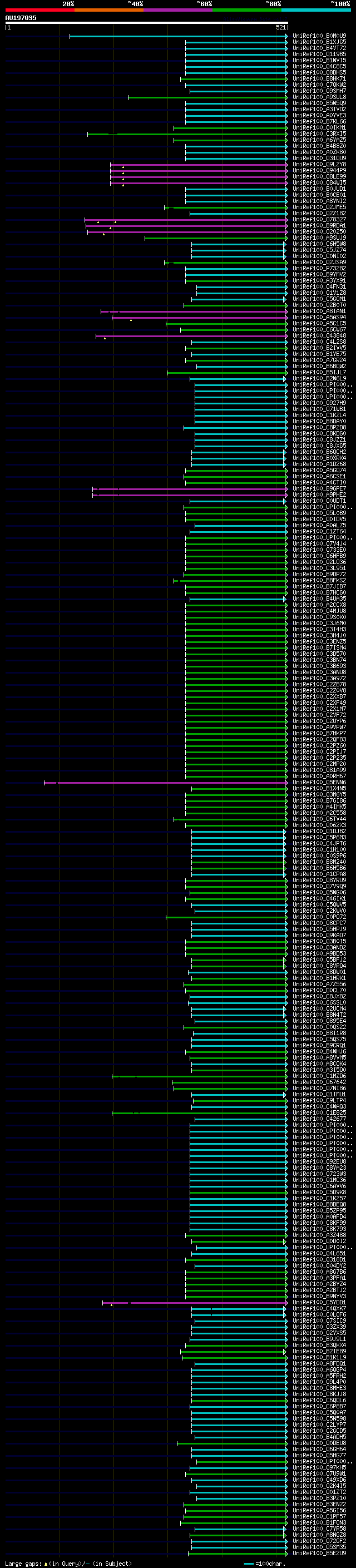Open hit UniRef100_Q119B5
Screen dimensions: 356x1568
319,54
